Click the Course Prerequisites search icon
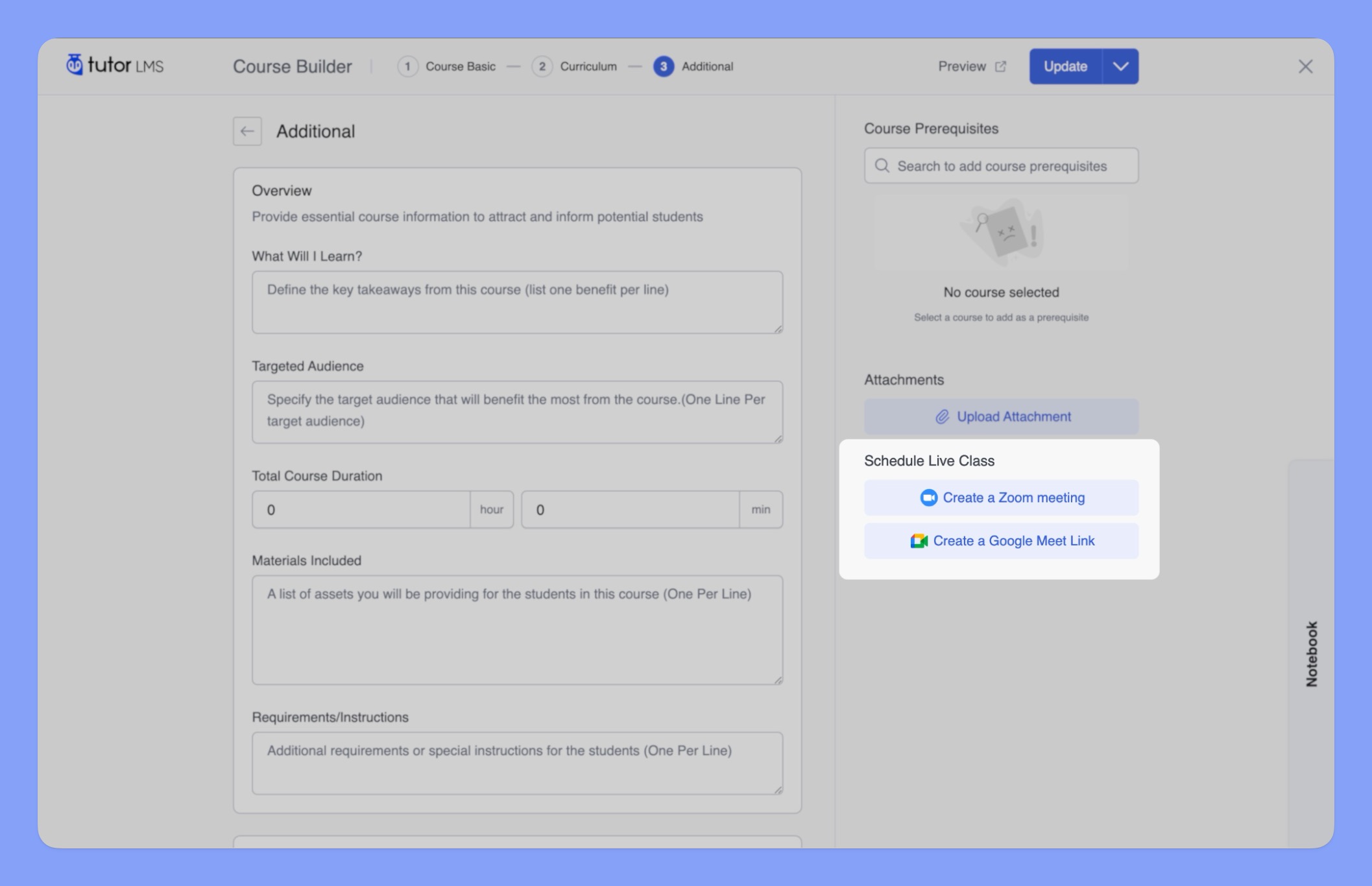 881,165
